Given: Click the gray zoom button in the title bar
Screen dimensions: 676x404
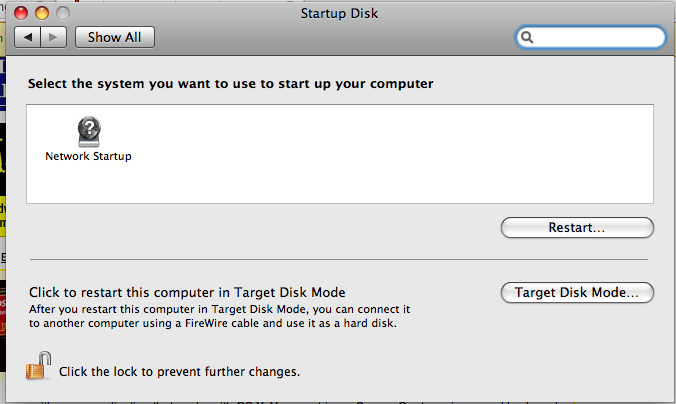Looking at the screenshot, I should tap(63, 13).
